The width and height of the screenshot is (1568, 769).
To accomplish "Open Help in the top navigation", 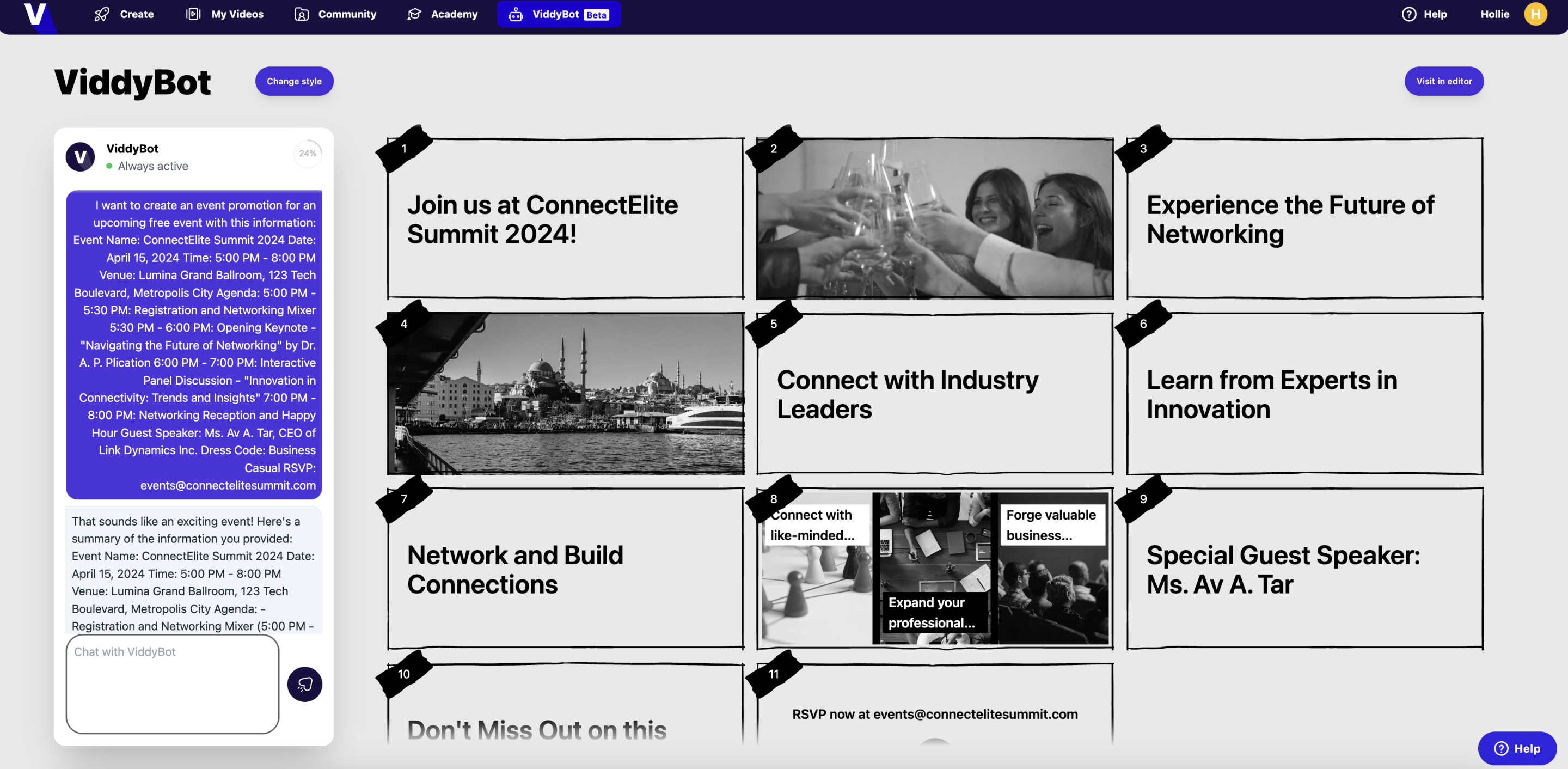I will [1424, 14].
